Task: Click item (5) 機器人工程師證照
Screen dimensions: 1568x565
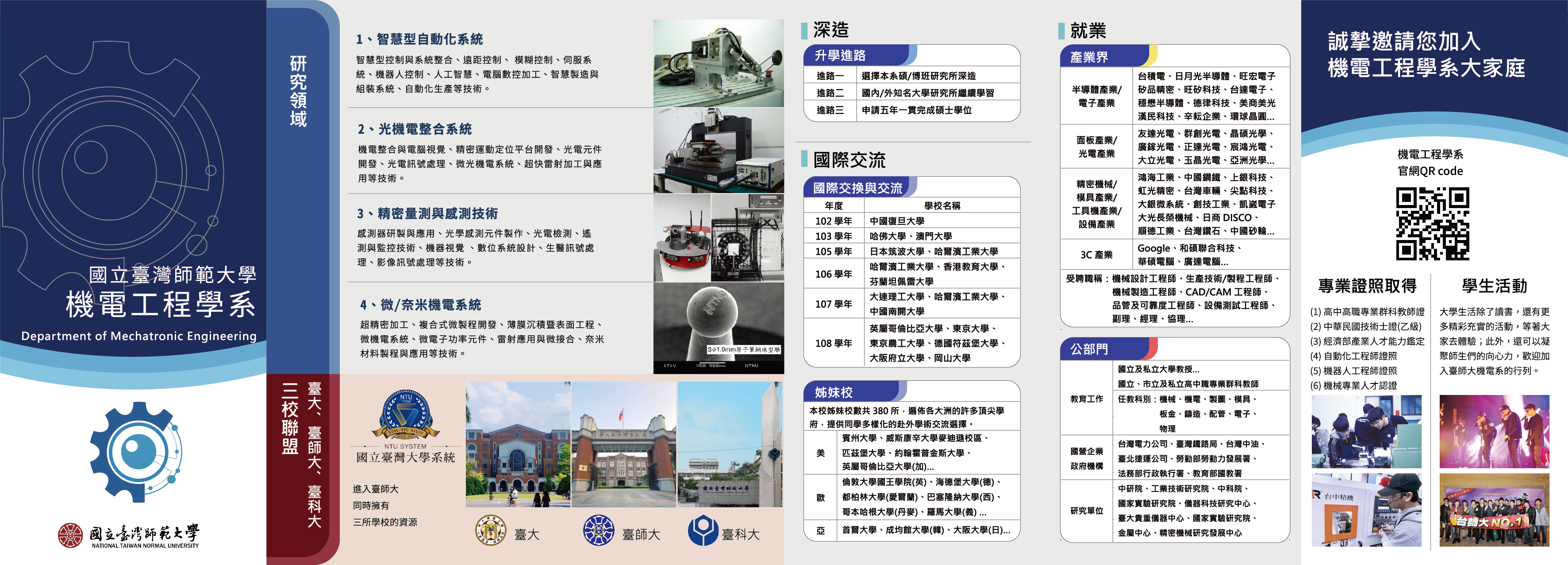Action: click(x=1353, y=371)
